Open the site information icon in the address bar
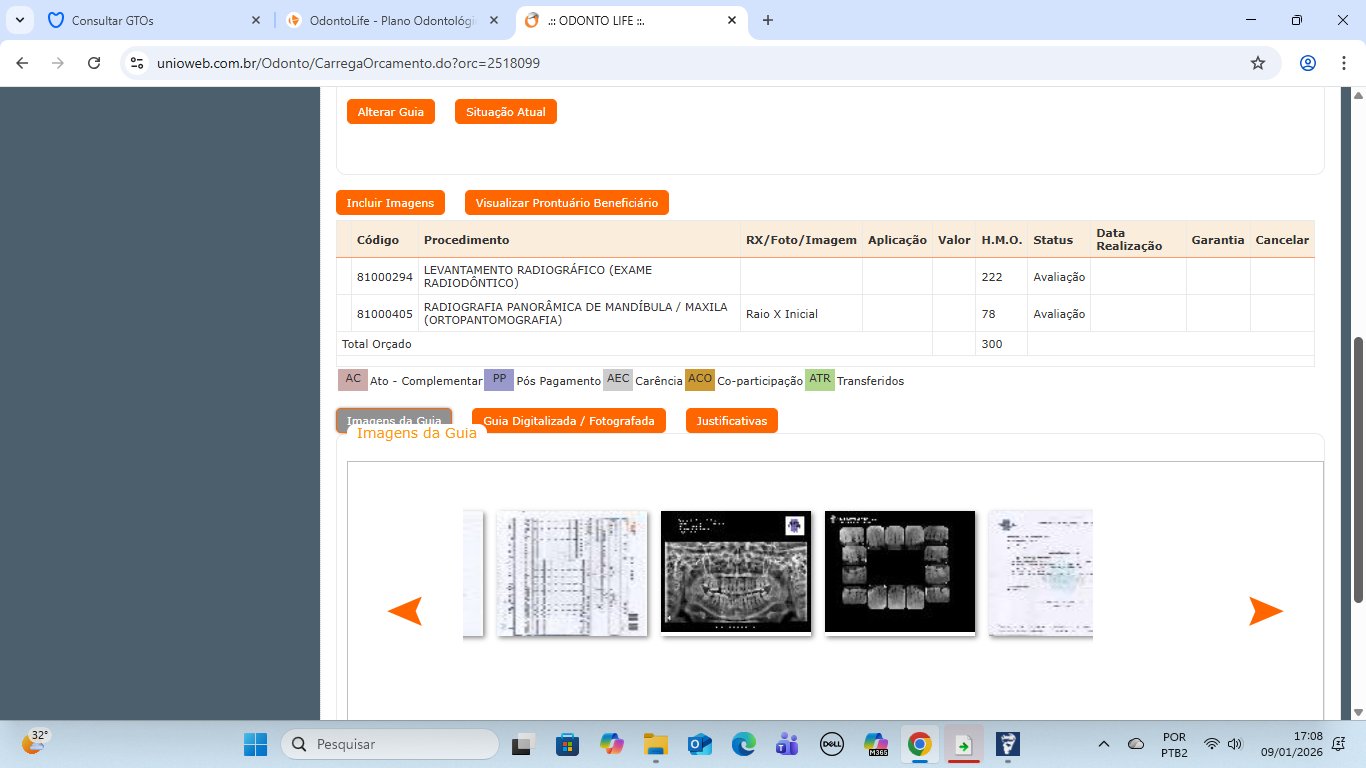This screenshot has width=1366, height=768. coord(138,63)
